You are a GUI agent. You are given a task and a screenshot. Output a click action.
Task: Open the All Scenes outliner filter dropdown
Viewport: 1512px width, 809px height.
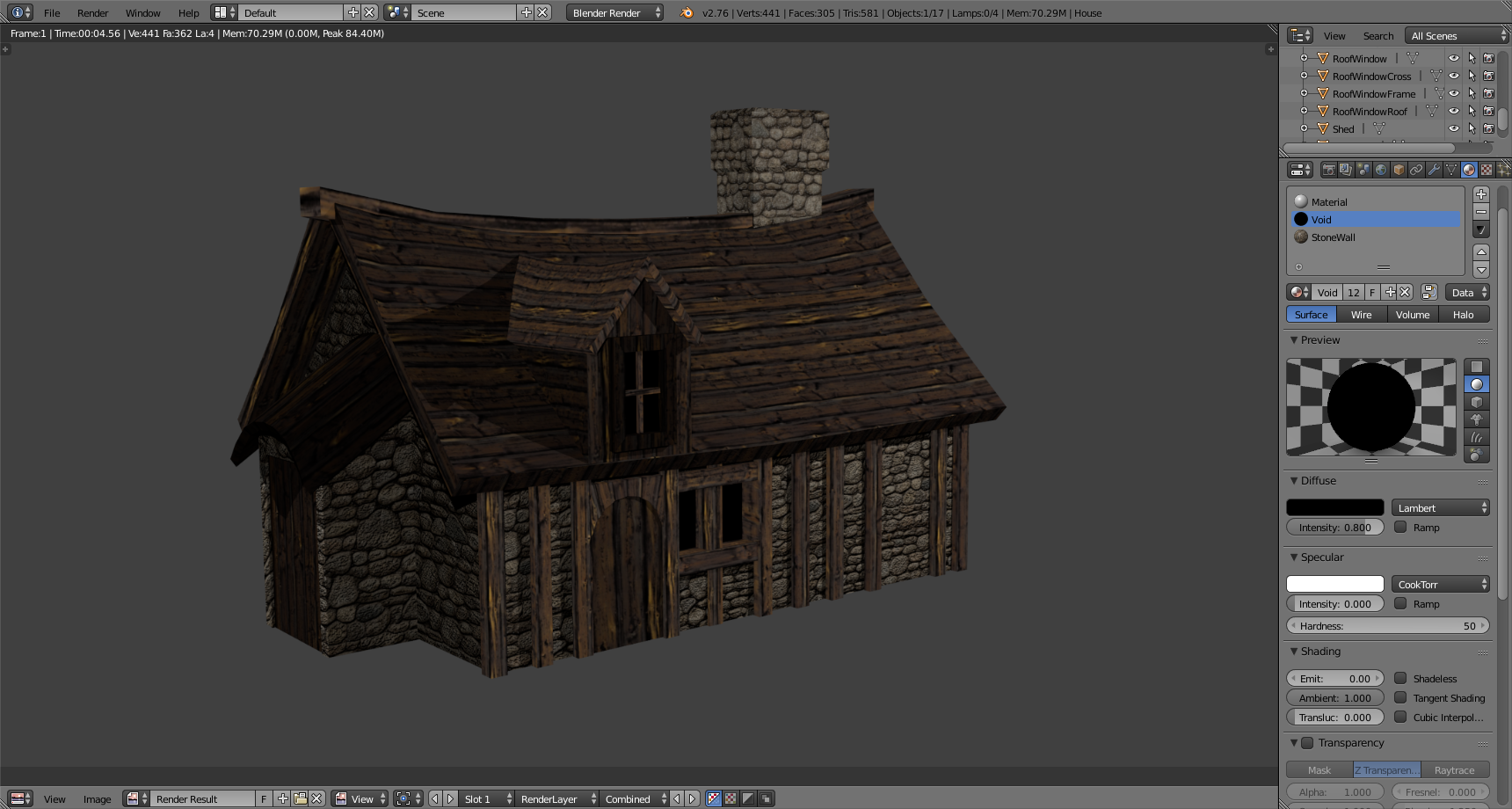pyautogui.click(x=1457, y=35)
